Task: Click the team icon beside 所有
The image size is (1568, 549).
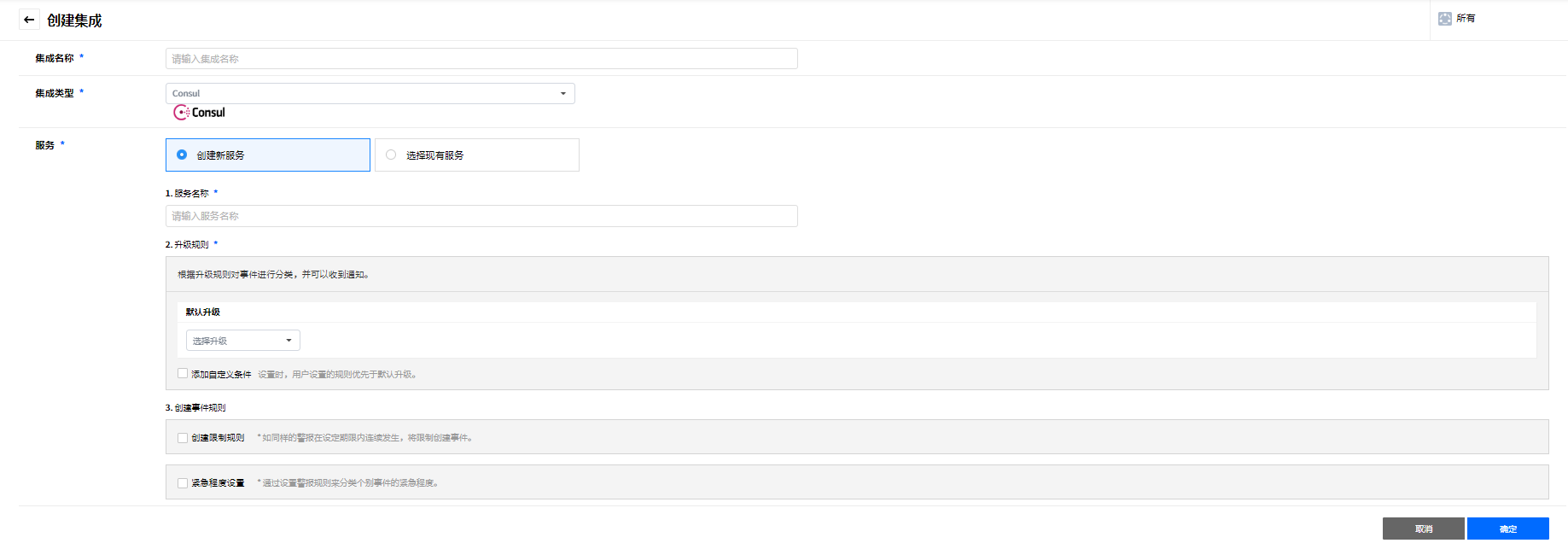Action: [x=1444, y=19]
